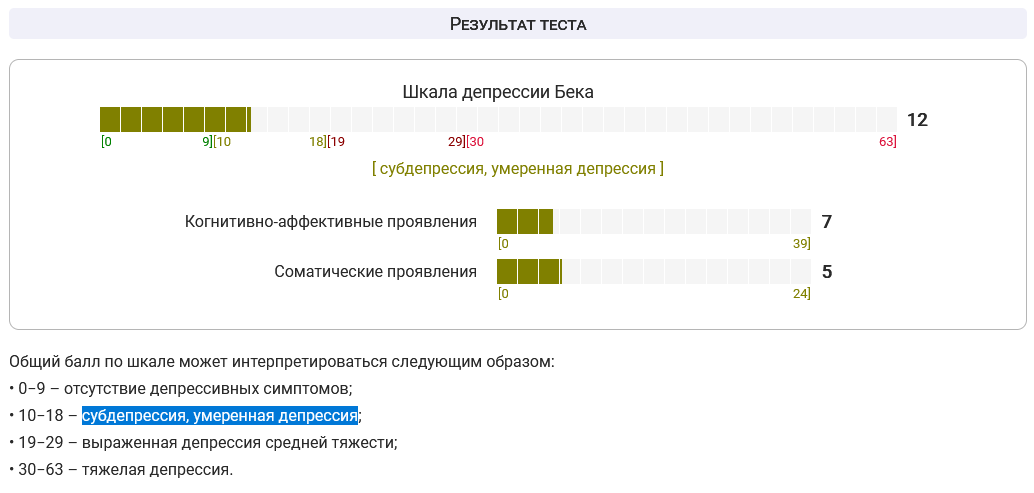Click the total score number 12
This screenshot has height=493, width=1034.
click(917, 120)
